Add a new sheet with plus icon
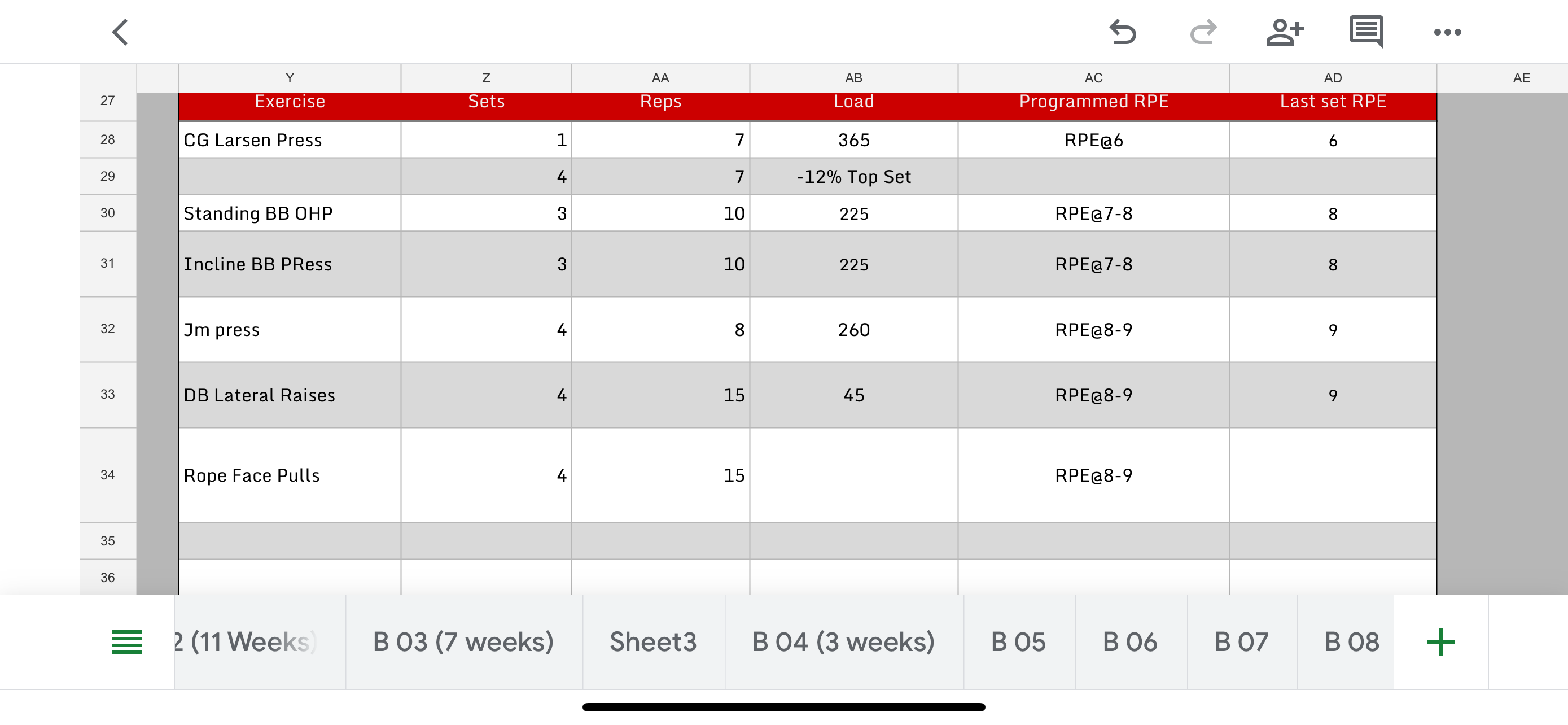Screen dimensions: 1568x725 coord(1440,642)
